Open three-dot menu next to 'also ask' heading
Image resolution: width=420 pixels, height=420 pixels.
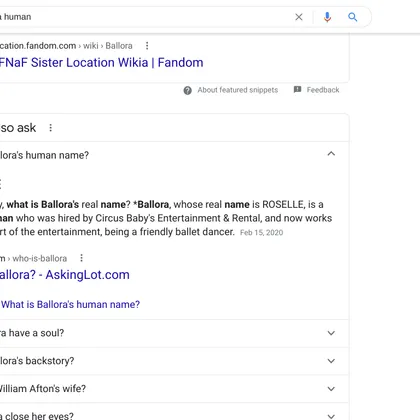click(51, 128)
